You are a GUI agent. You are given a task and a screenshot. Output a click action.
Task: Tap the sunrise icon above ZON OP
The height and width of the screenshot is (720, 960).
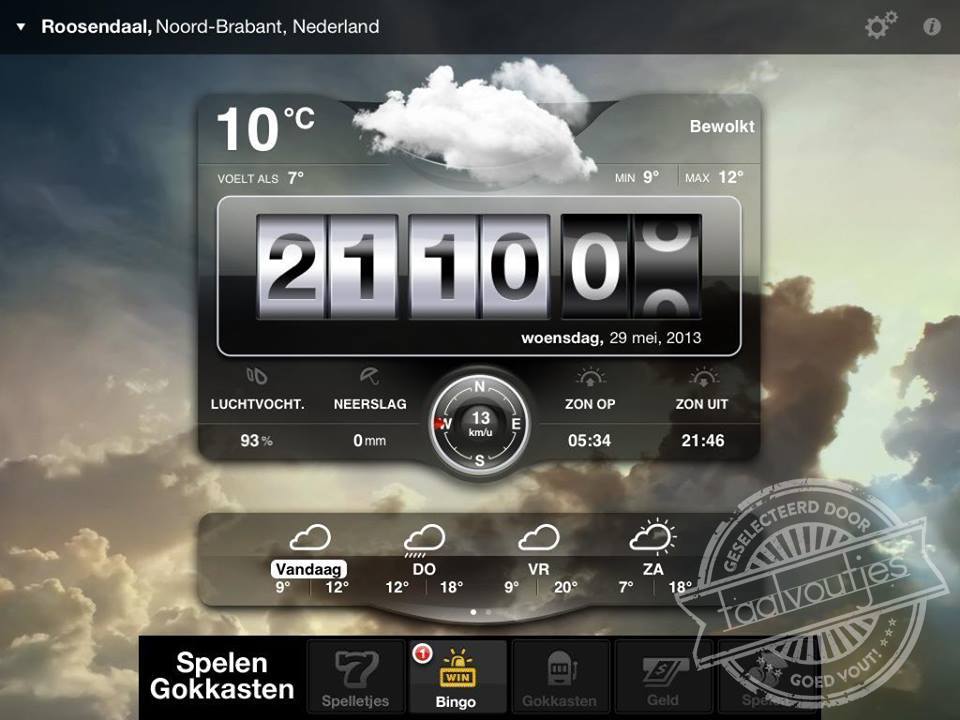(x=590, y=377)
